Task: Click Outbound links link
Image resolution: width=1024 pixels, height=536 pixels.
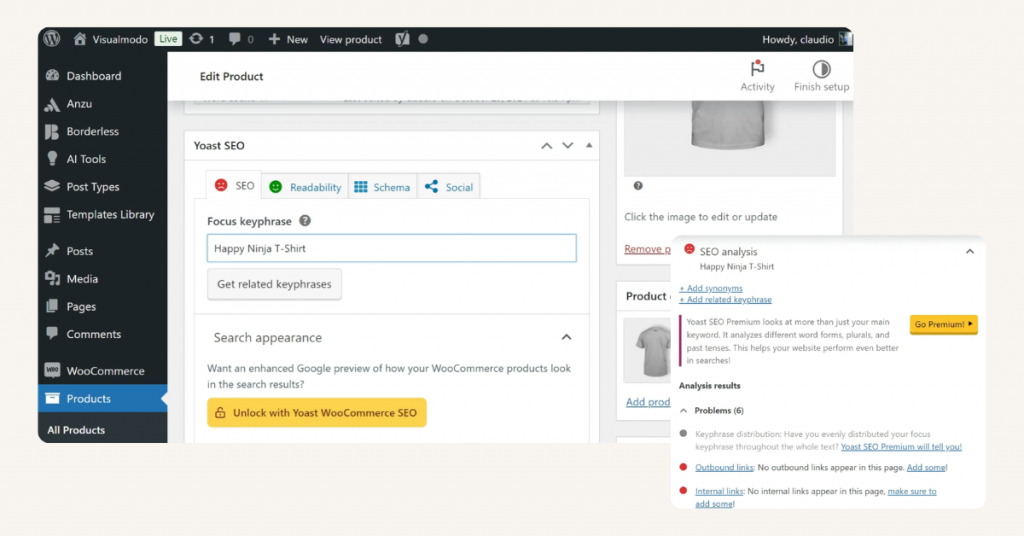Action: pyautogui.click(x=724, y=467)
